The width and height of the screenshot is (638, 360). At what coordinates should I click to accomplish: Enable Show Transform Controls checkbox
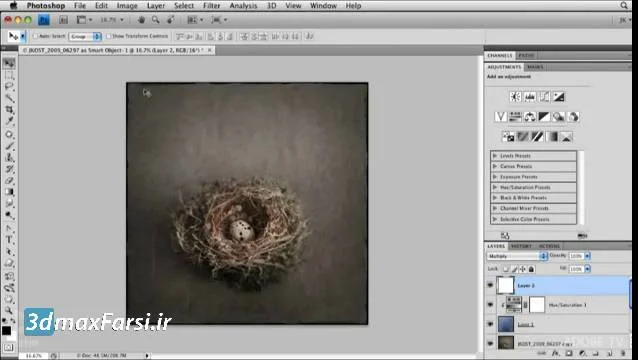pos(108,36)
